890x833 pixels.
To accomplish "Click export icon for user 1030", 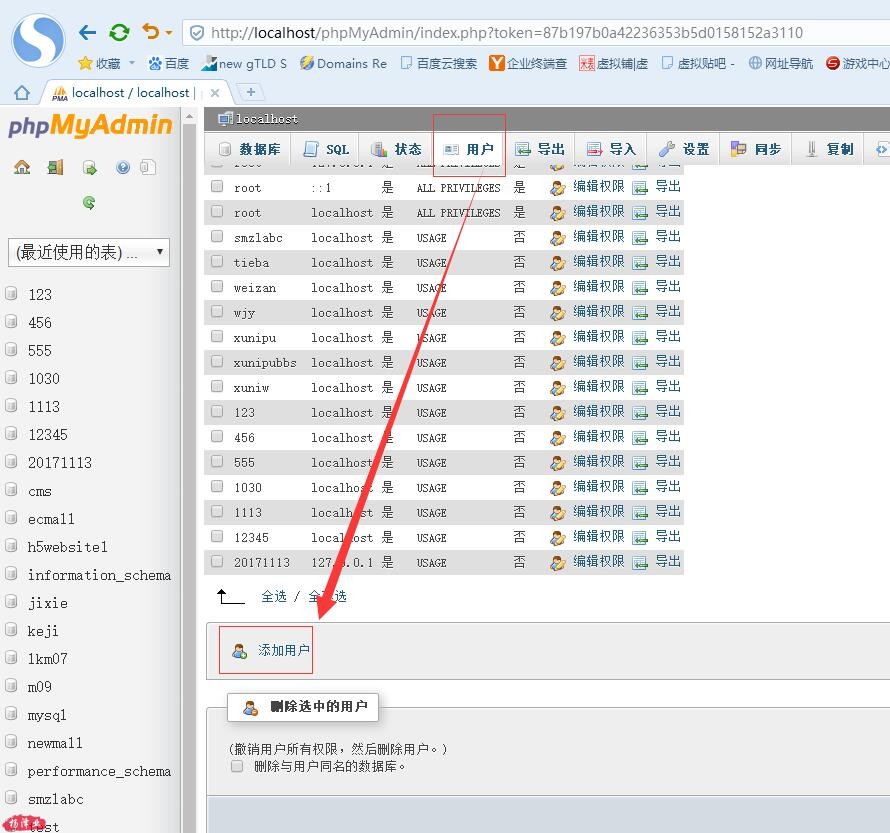I will tap(640, 487).
